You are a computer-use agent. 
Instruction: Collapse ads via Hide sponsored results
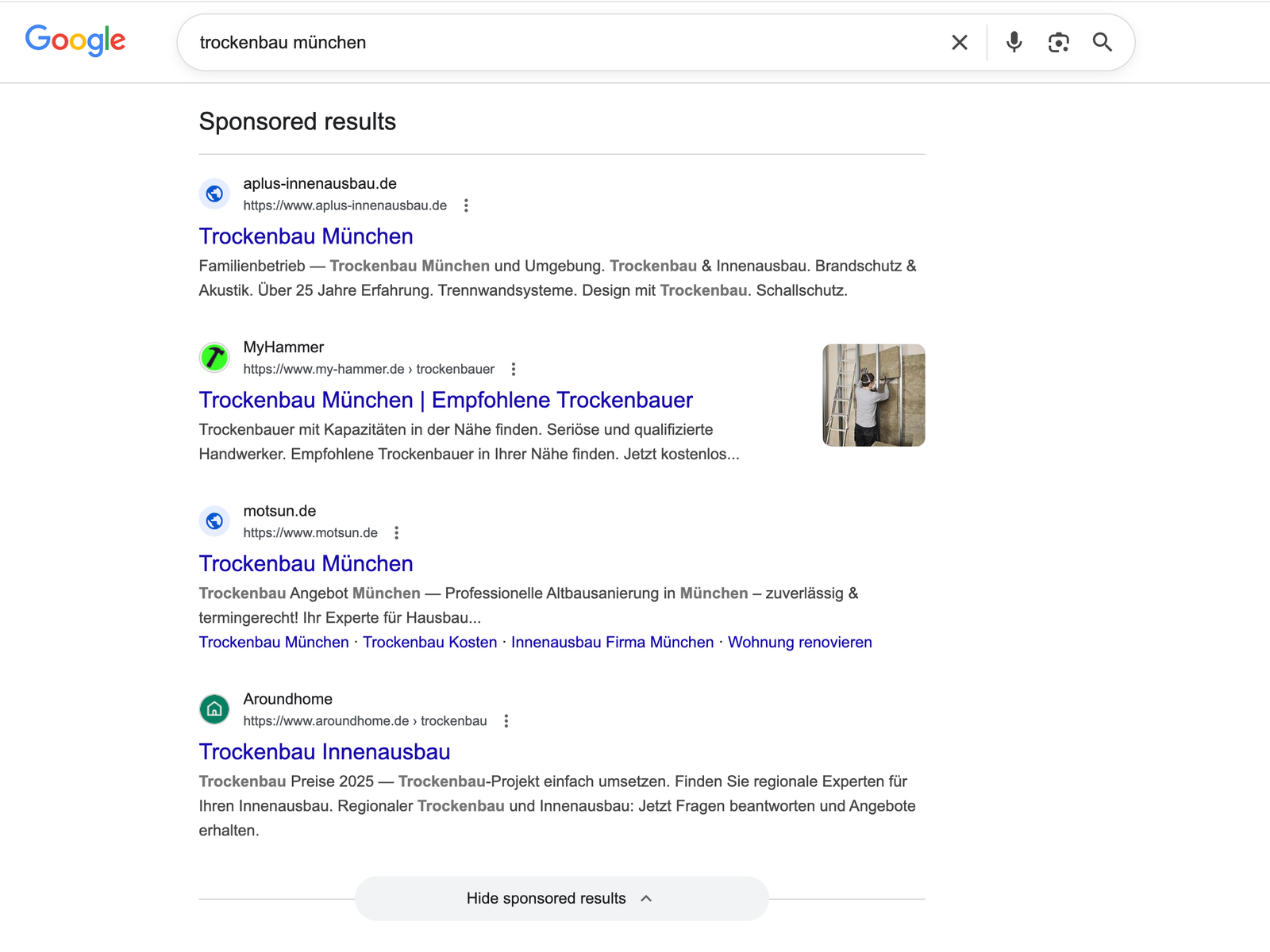pos(560,898)
